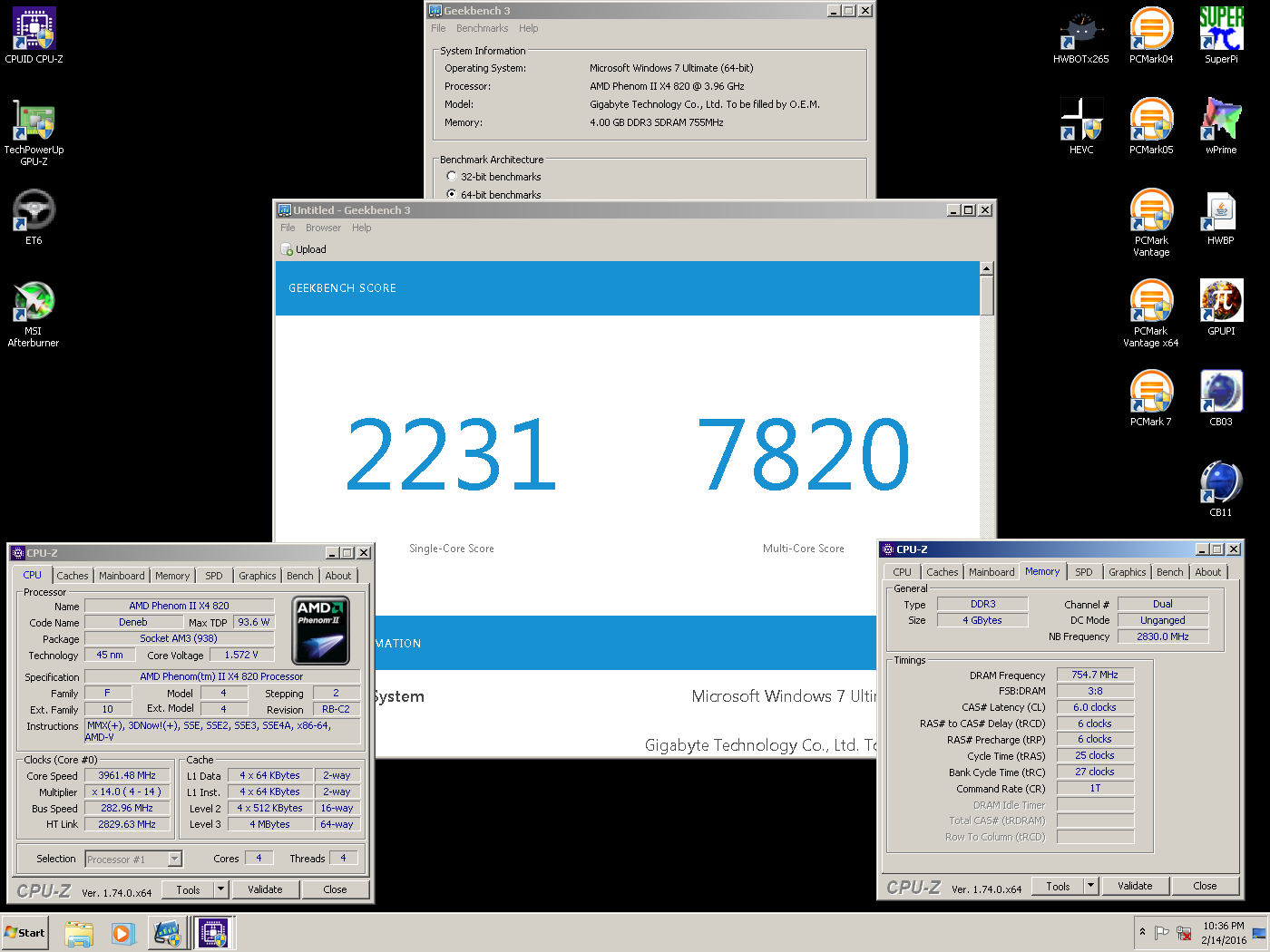Image resolution: width=1270 pixels, height=952 pixels.
Task: Click the Geekbench taskbar icon
Action: 168,933
